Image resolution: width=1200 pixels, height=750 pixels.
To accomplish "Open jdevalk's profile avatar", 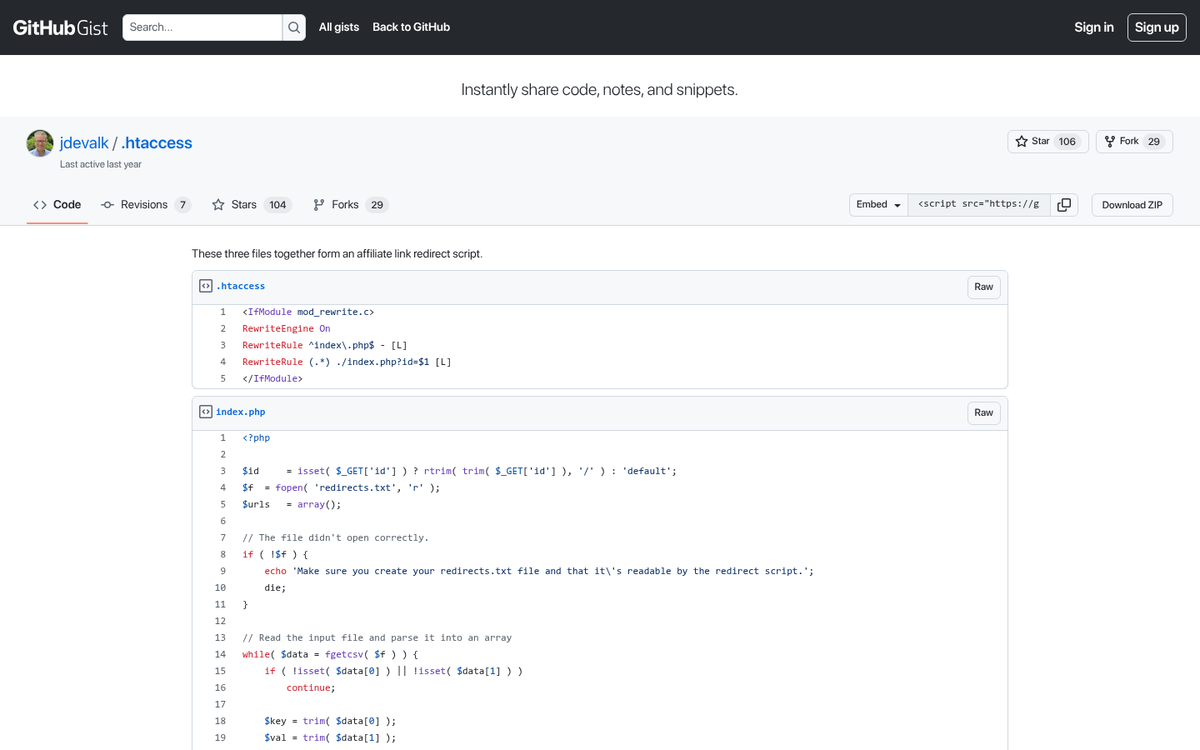I will [x=39, y=142].
